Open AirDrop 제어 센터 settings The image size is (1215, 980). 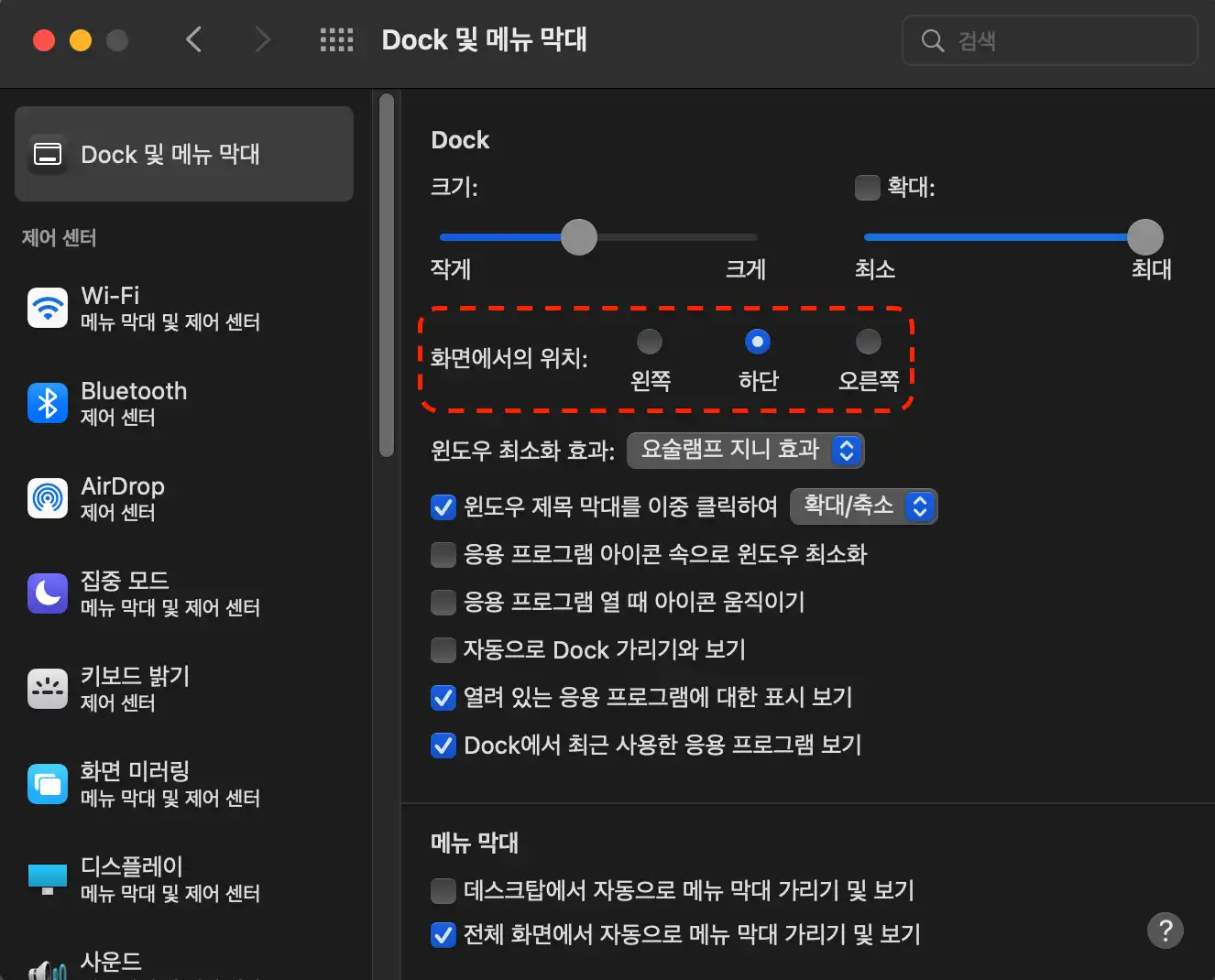(x=123, y=498)
